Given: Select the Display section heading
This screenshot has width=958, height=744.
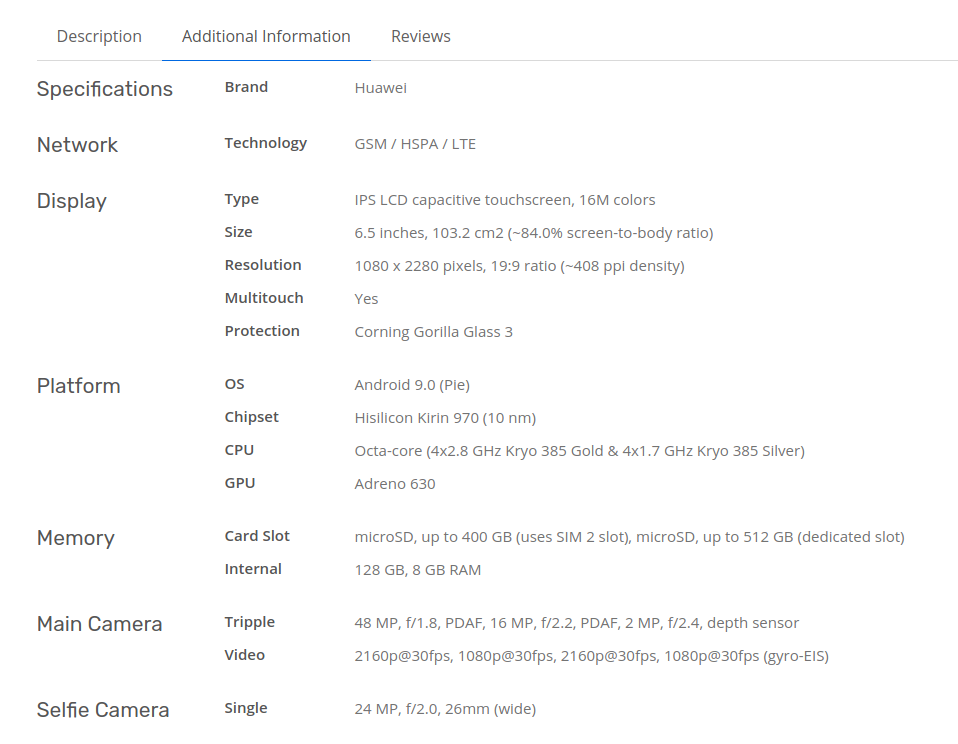Looking at the screenshot, I should 71,201.
